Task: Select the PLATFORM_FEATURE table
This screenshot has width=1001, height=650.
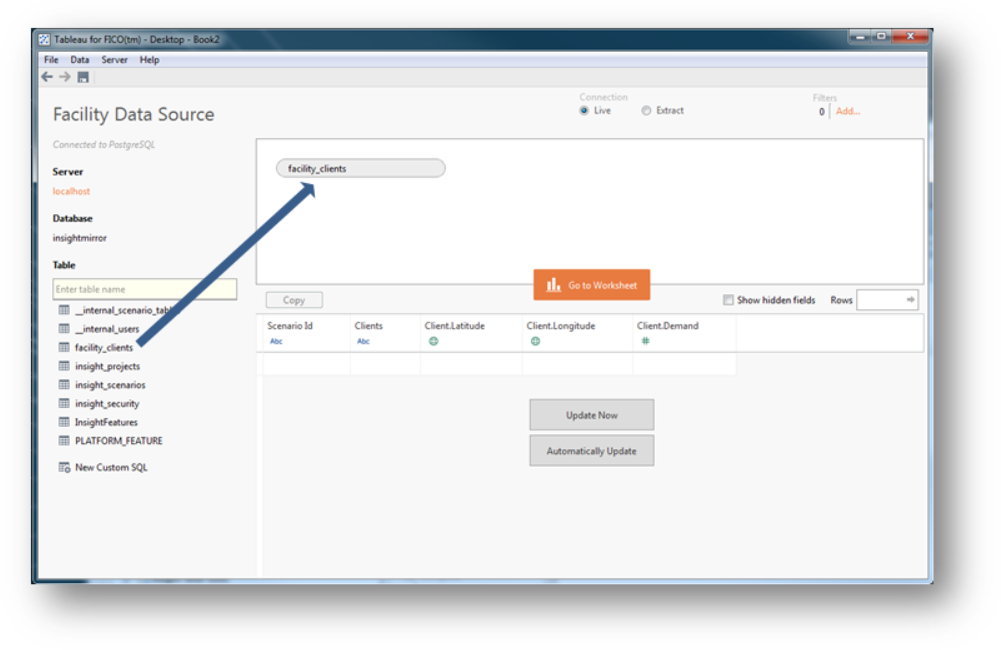Action: pos(119,441)
